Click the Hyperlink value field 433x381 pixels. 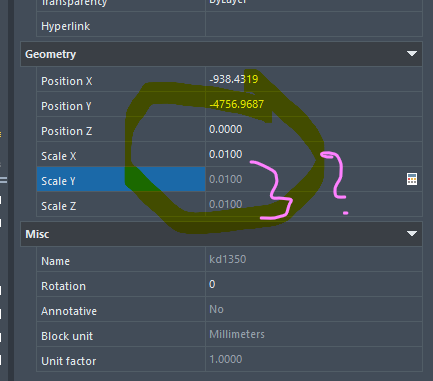point(314,24)
